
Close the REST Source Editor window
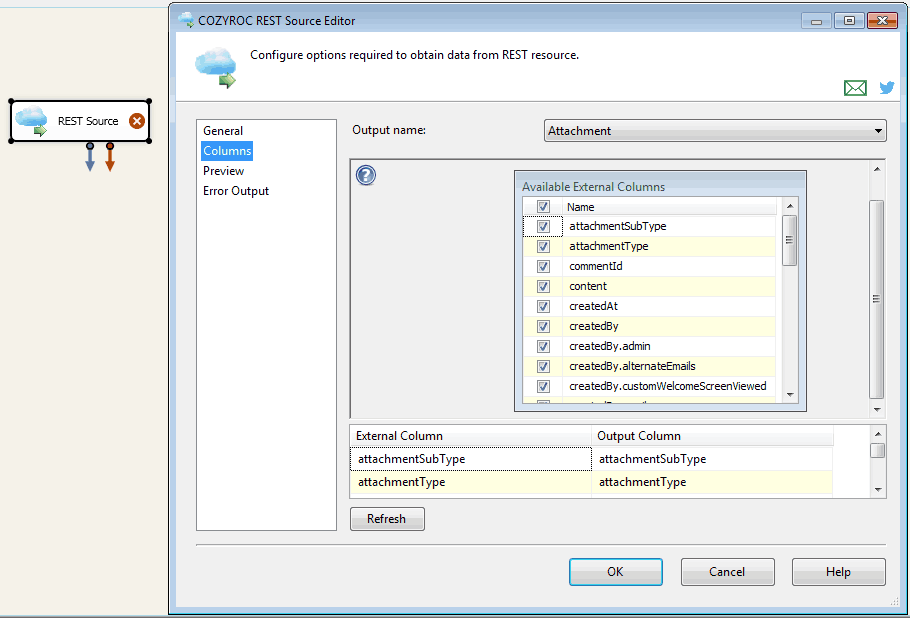pos(882,21)
